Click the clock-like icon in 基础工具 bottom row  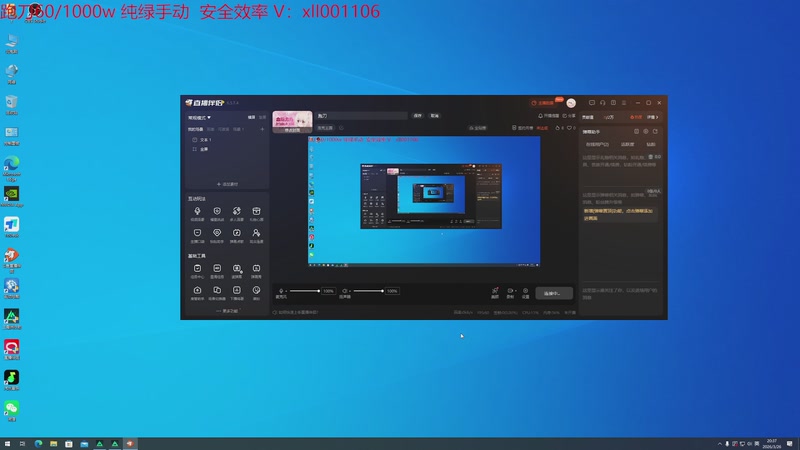click(x=256, y=290)
